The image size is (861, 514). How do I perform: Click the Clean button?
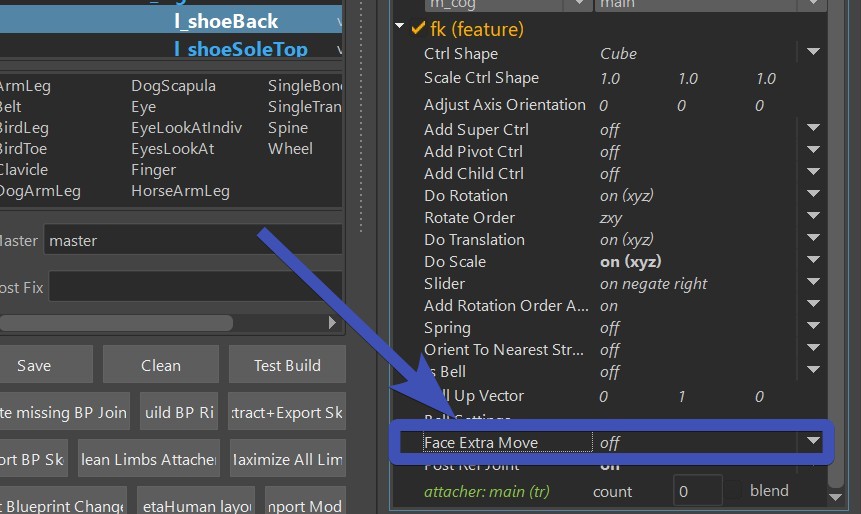coord(161,365)
